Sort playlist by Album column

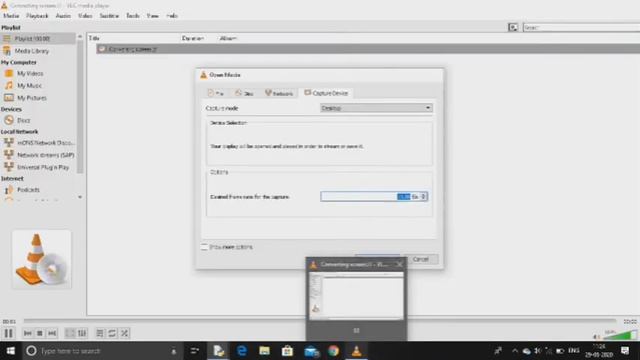click(x=228, y=38)
